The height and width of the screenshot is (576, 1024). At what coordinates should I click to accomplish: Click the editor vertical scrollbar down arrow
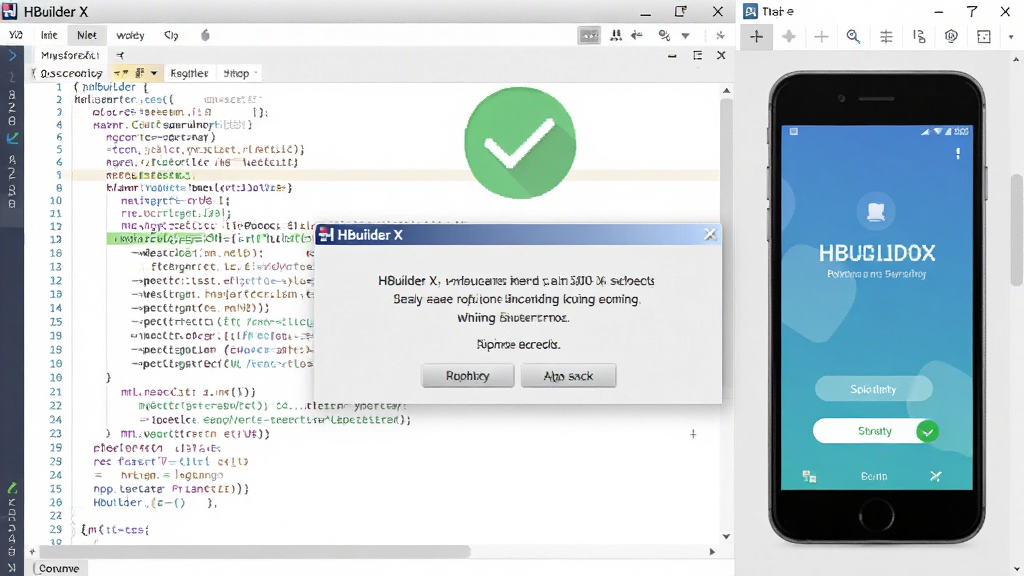726,536
